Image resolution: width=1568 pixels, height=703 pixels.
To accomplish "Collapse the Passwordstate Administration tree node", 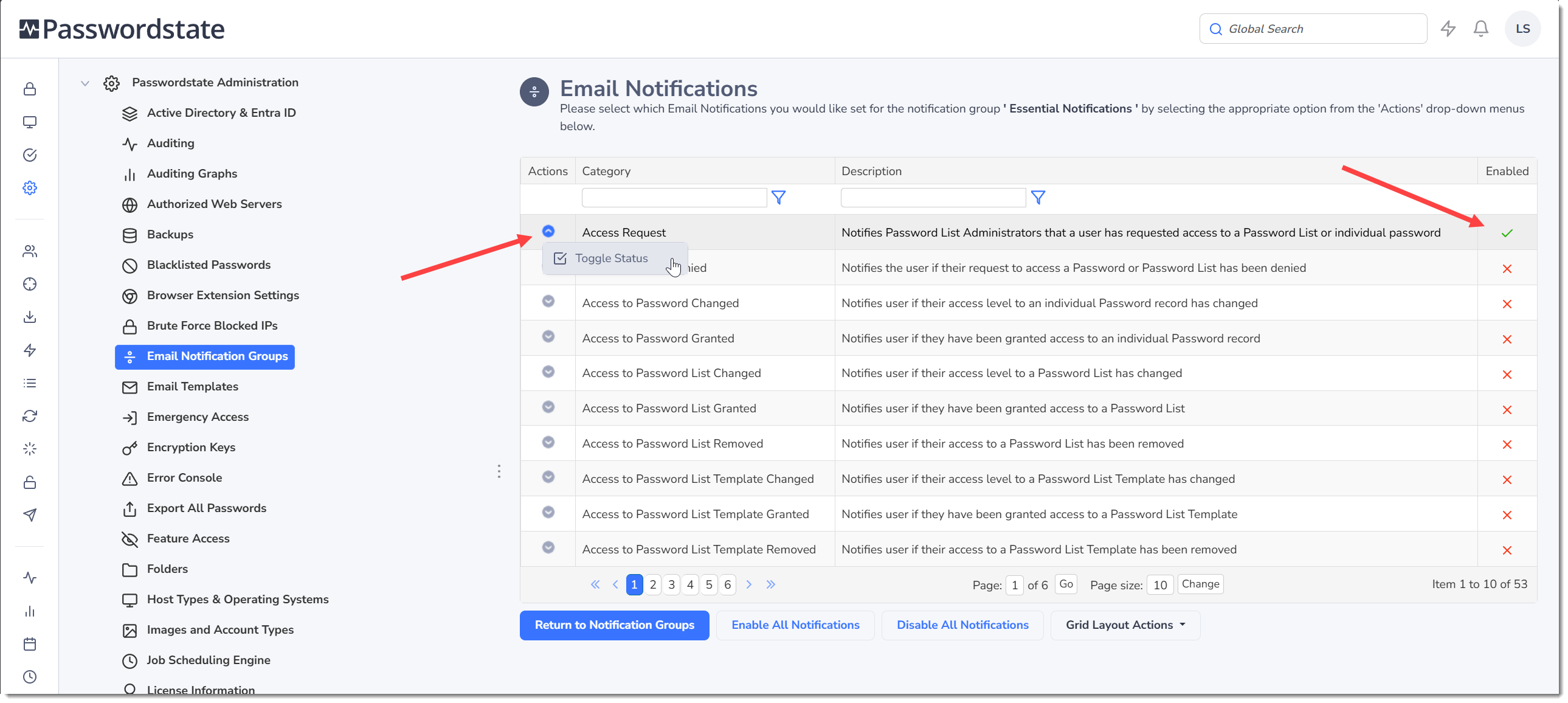I will (x=85, y=83).
